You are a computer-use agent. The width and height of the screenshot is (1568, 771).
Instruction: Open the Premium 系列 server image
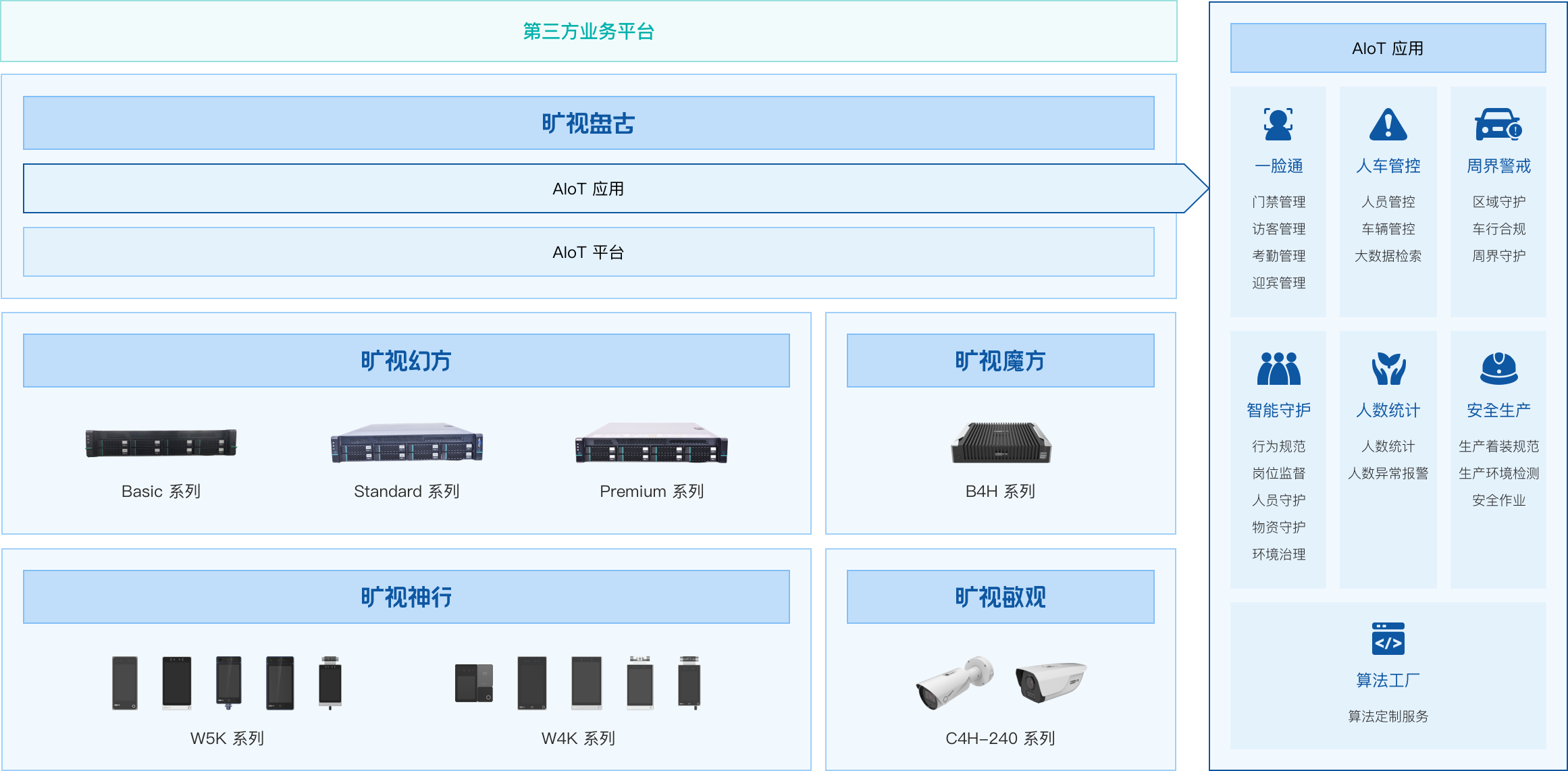651,443
